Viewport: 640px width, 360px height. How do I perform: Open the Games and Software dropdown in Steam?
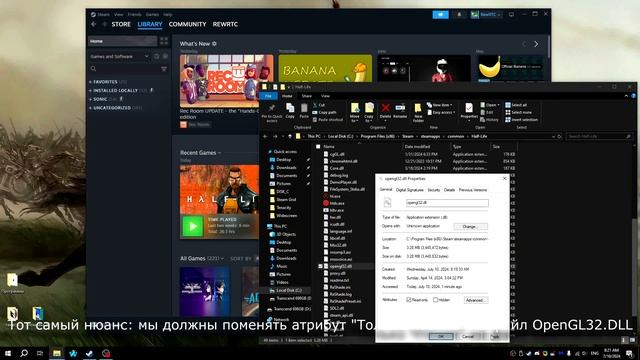119,56
